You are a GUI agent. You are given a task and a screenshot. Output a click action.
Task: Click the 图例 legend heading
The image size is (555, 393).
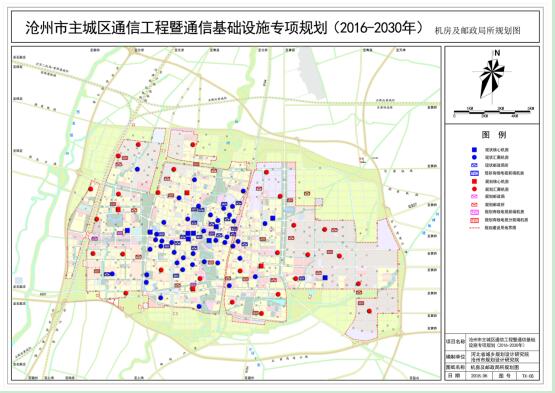(x=494, y=135)
